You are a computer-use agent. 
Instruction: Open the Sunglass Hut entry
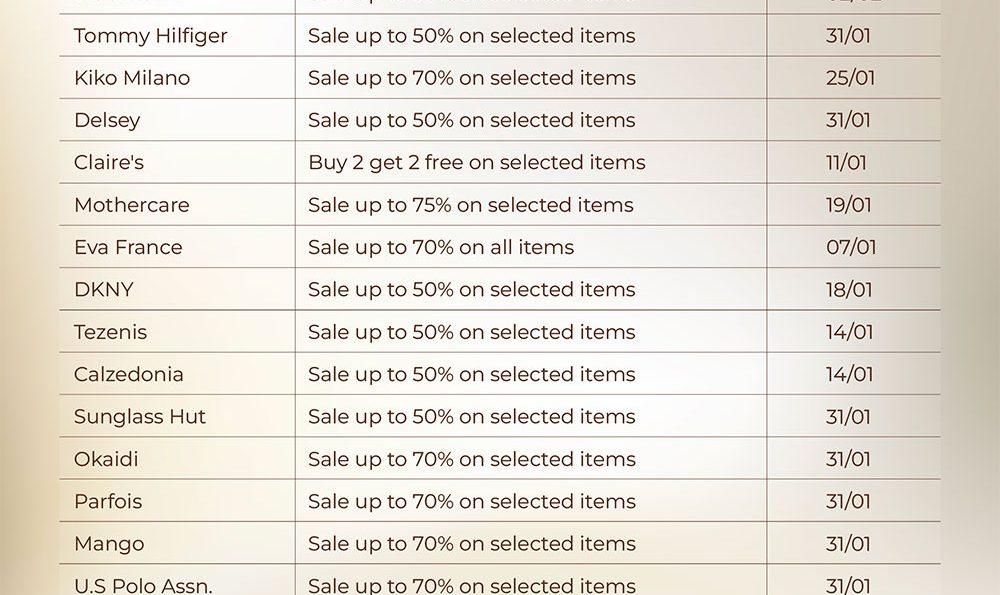click(140, 417)
